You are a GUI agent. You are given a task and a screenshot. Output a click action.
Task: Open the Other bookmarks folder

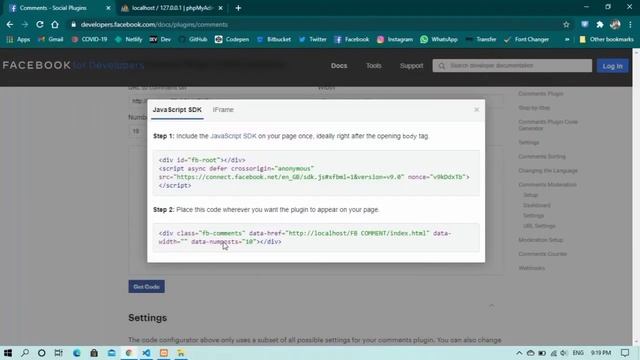click(607, 39)
